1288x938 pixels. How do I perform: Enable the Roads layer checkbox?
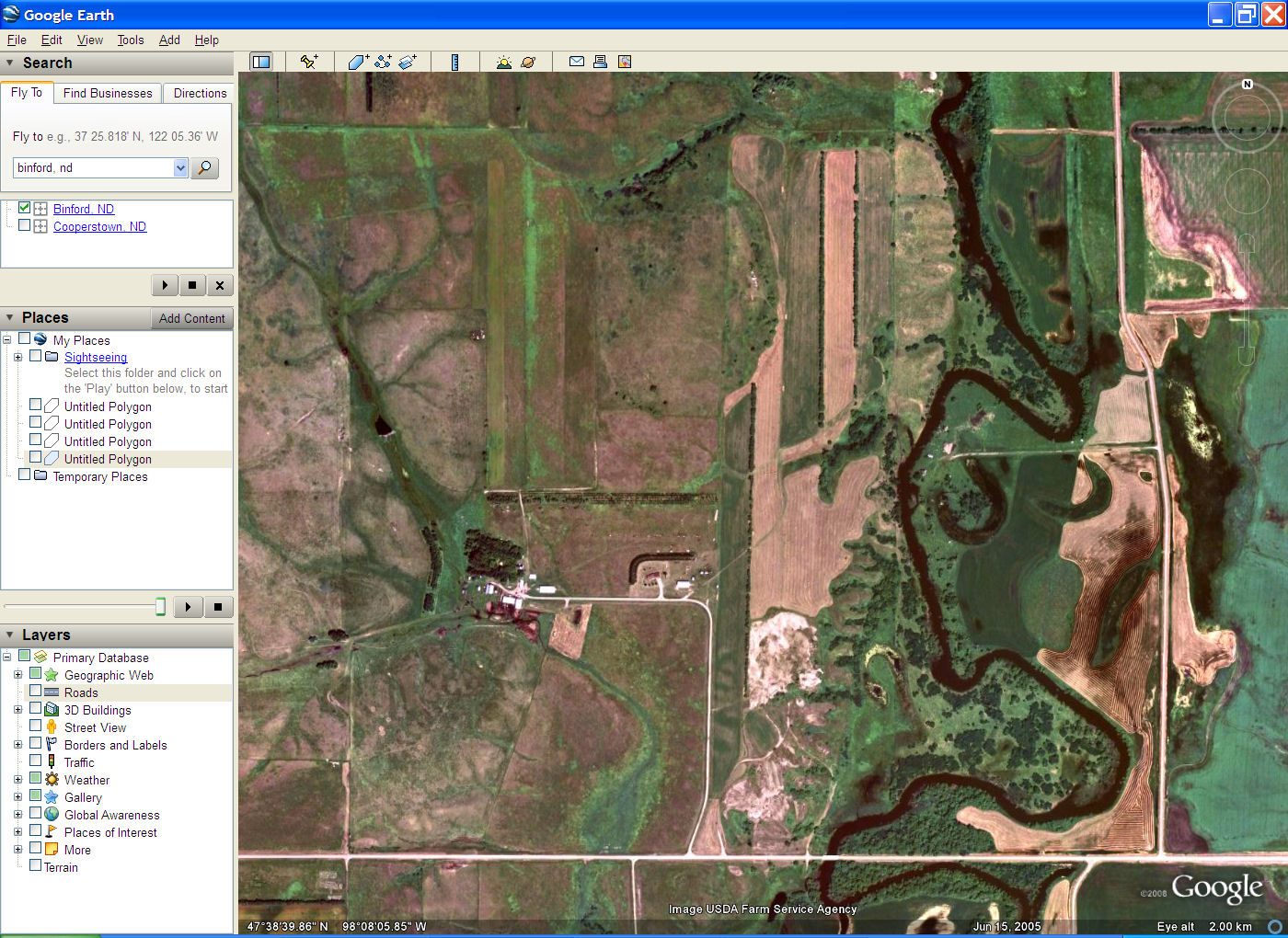[35, 691]
